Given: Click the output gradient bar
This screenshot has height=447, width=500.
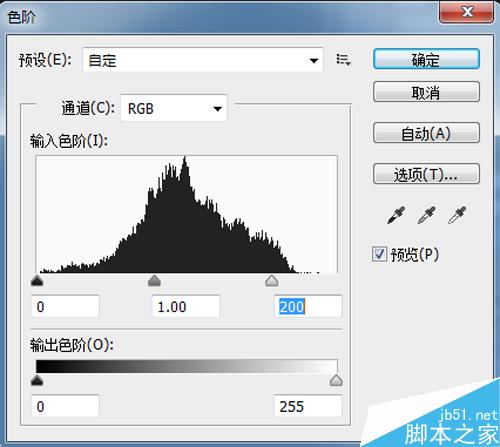Looking at the screenshot, I should 187,366.
